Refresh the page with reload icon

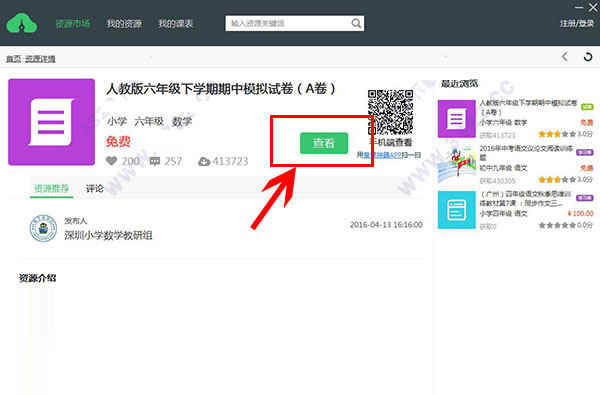588,57
